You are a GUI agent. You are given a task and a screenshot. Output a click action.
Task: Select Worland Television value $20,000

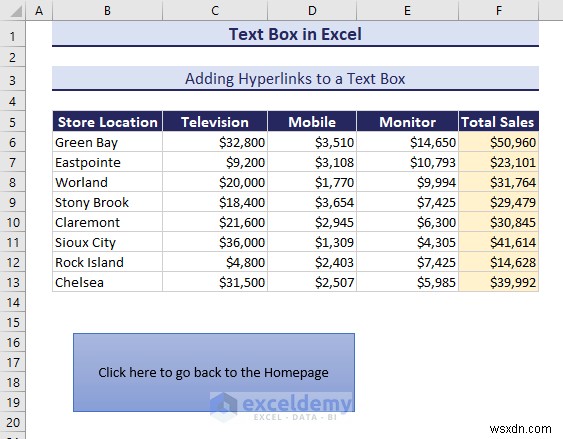(215, 182)
